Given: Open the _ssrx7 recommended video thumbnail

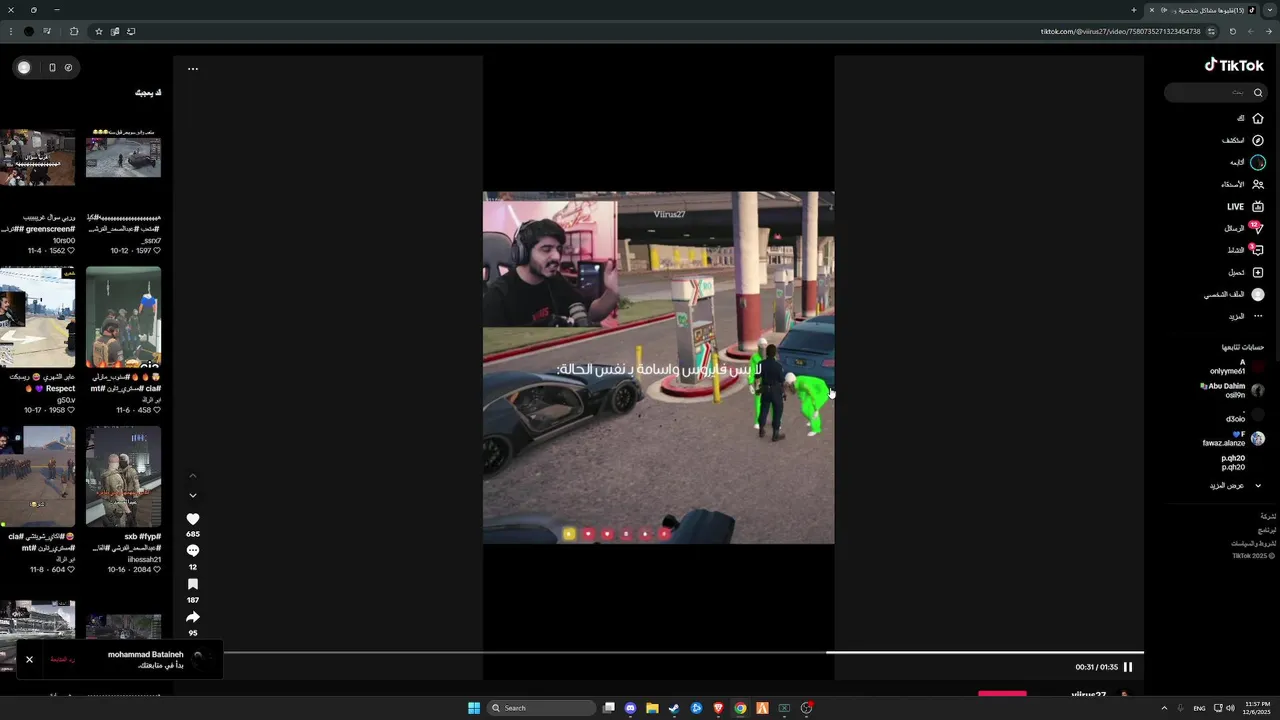Looking at the screenshot, I should 123,157.
